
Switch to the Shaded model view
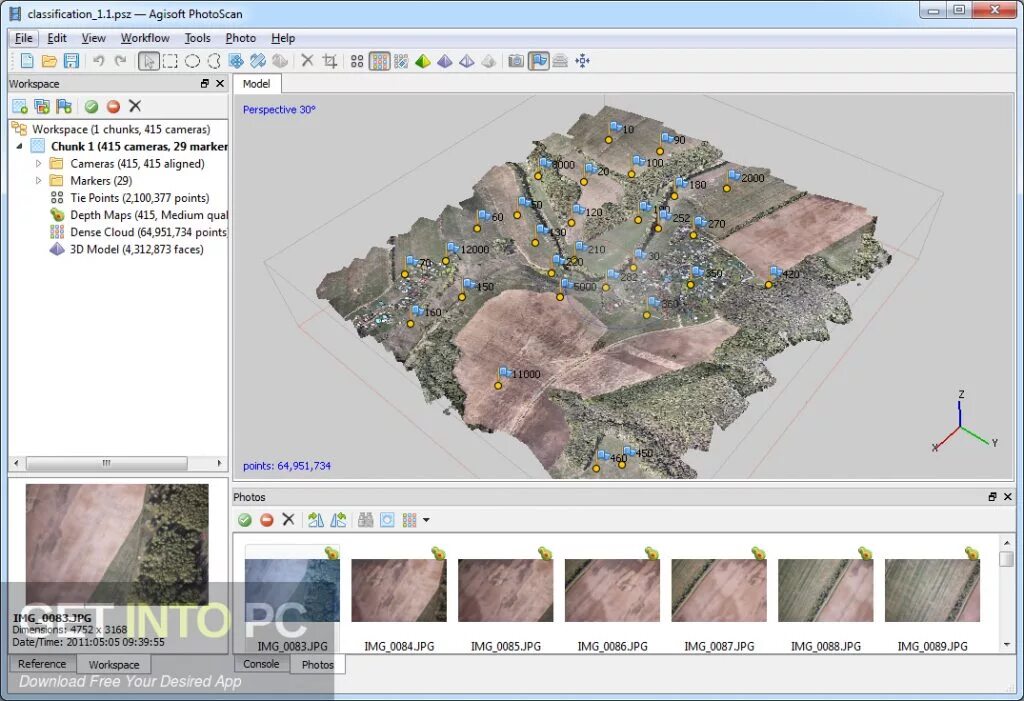pos(423,61)
